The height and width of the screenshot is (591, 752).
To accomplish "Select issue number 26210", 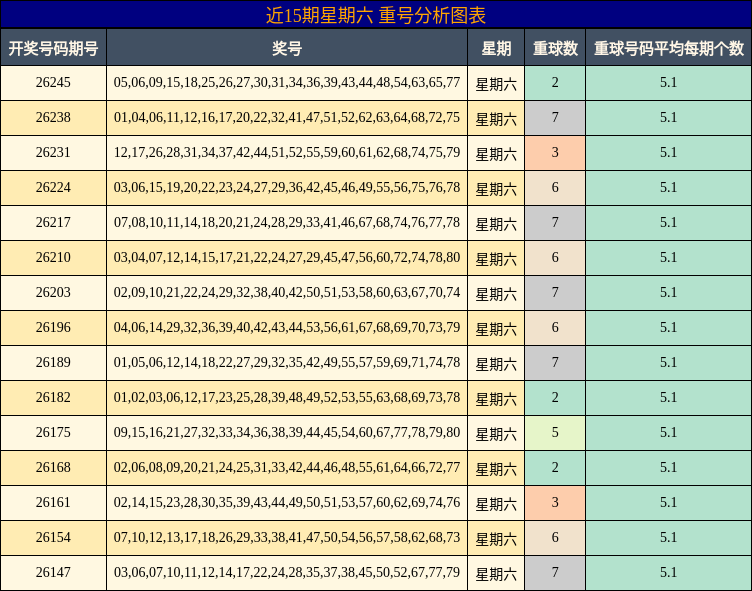I will (53, 258).
